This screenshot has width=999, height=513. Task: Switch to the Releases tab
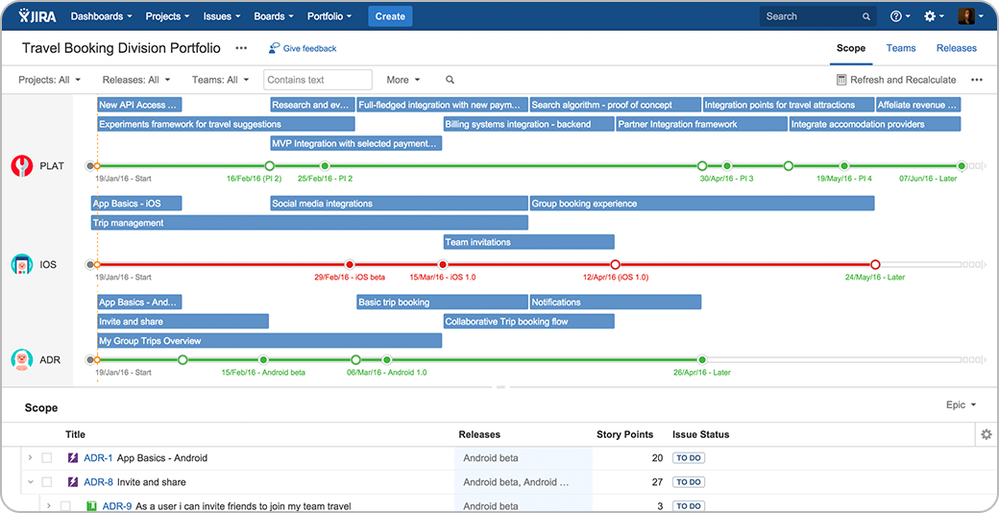(956, 48)
